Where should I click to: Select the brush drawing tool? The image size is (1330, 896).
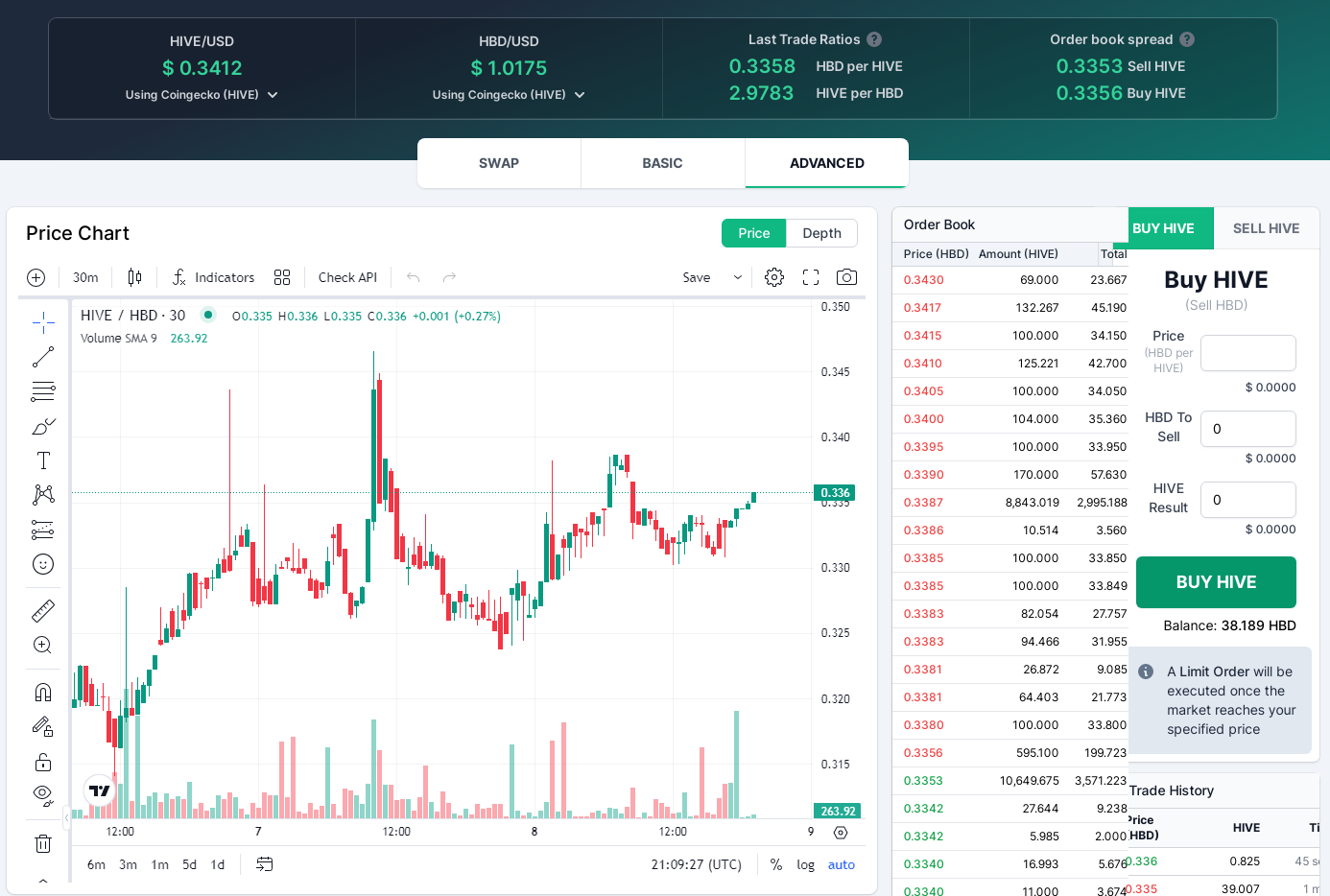(43, 426)
